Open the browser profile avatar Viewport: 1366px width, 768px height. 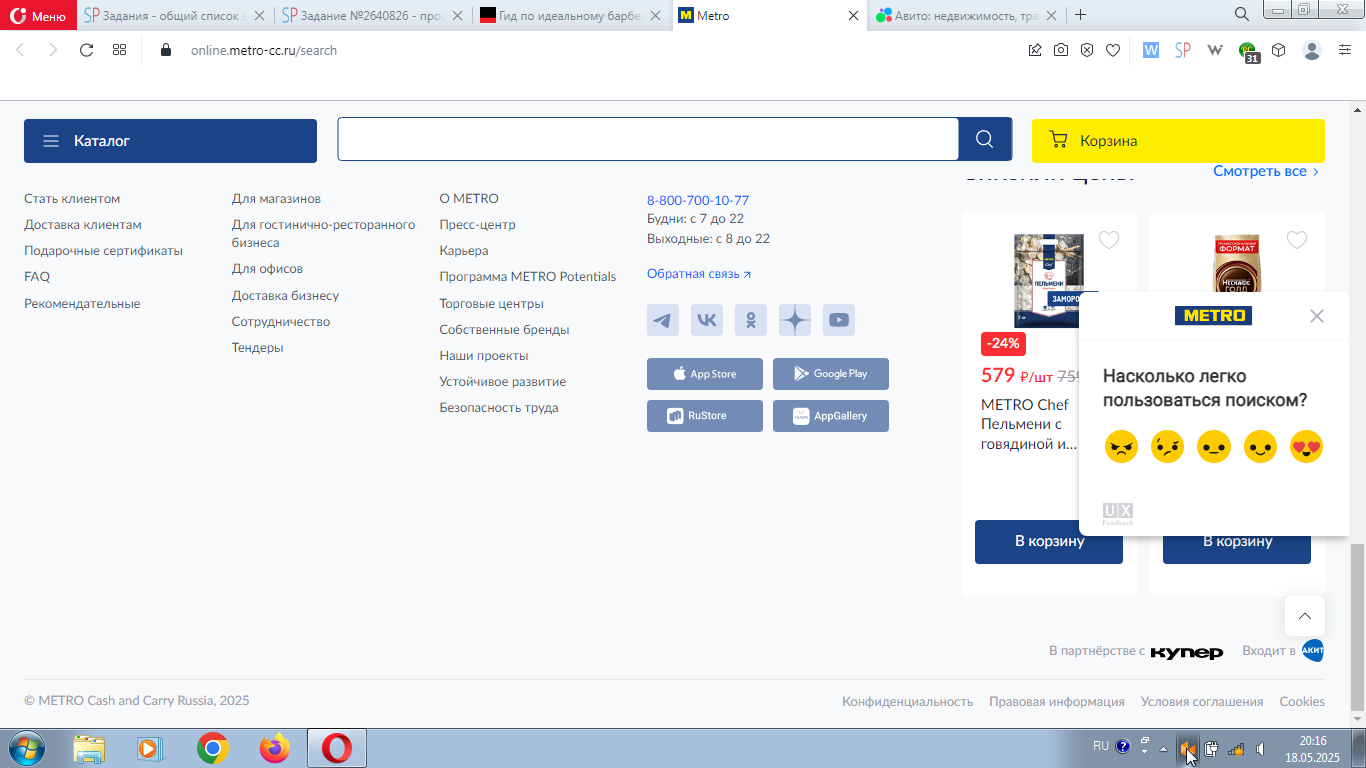(x=1312, y=50)
